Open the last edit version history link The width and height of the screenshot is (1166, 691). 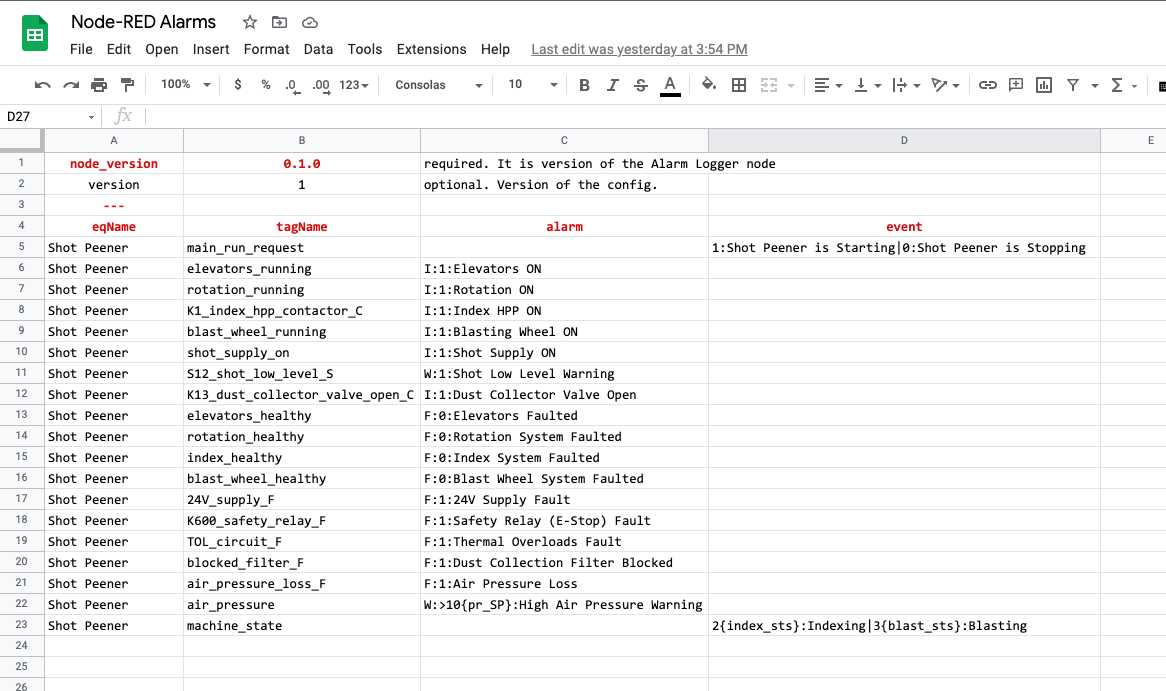tap(639, 49)
